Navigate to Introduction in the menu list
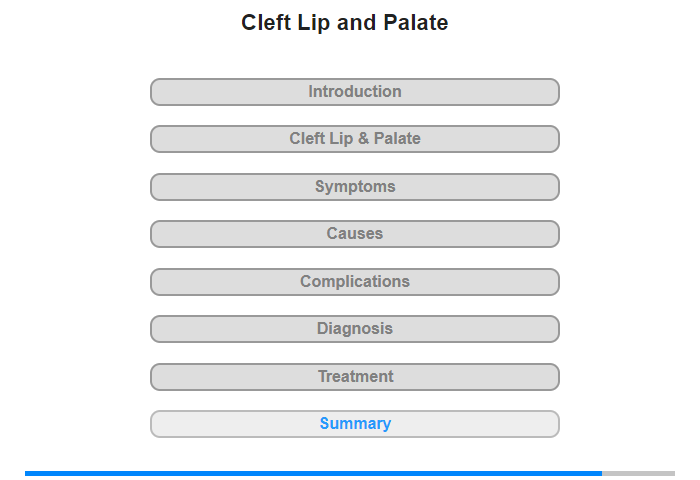Screen dimensions: 700x480 [x=355, y=92]
